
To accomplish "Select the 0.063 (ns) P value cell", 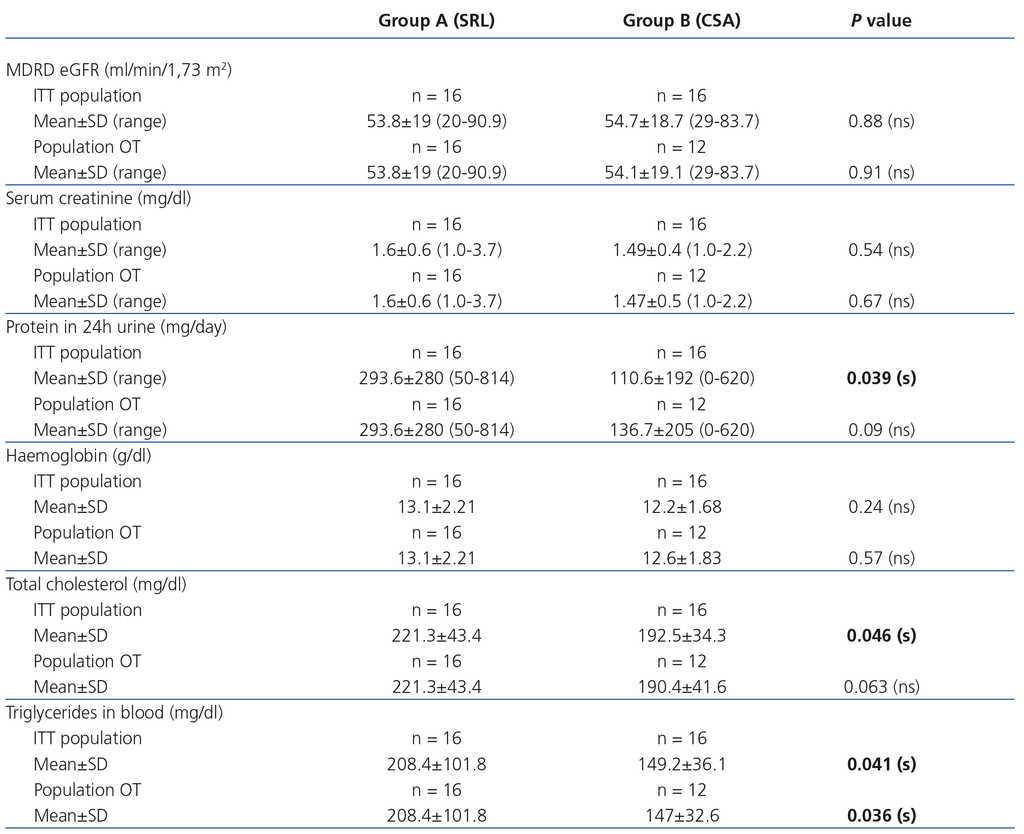I will pos(880,687).
